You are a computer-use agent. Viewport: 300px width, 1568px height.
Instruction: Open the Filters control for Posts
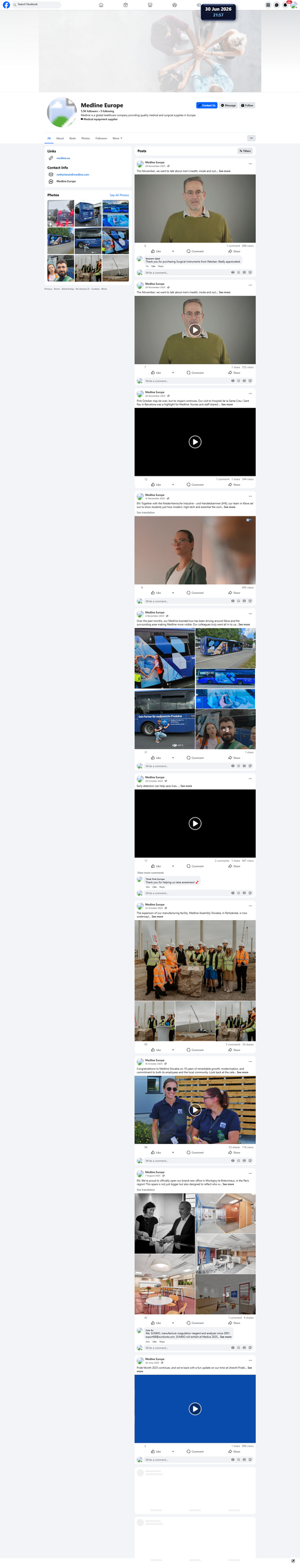click(245, 151)
